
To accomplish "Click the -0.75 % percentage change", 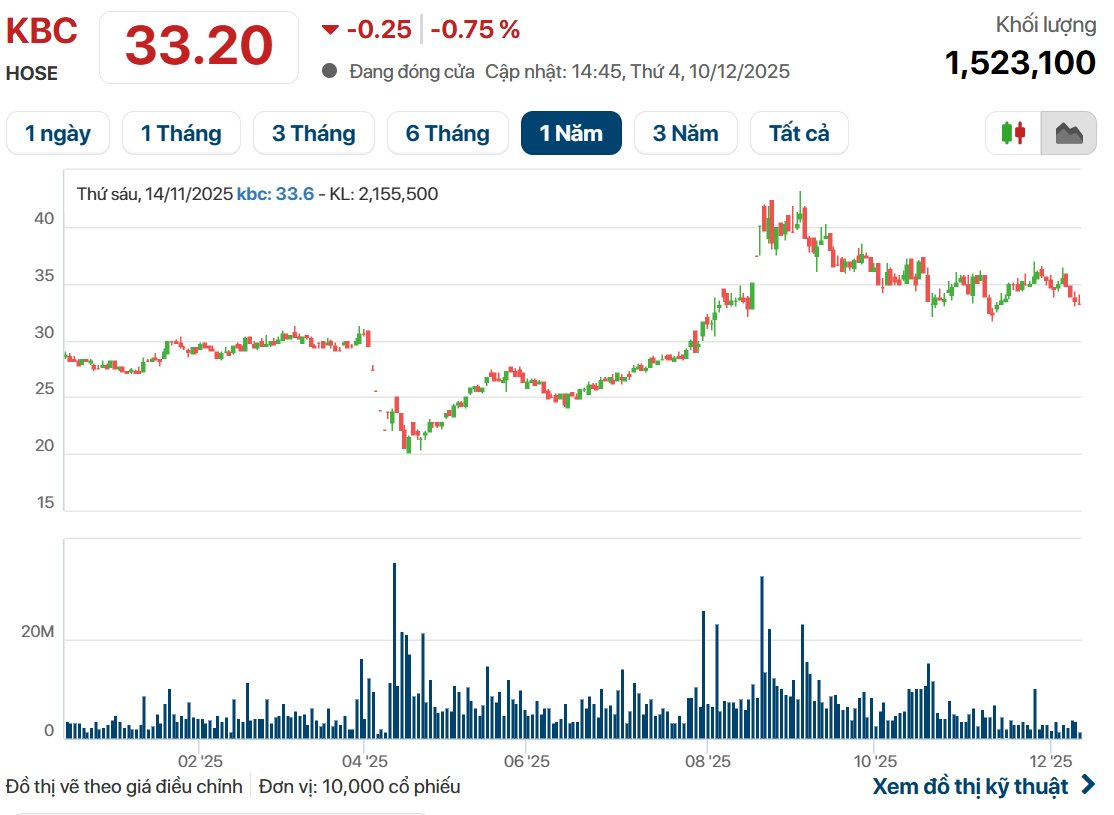I will pyautogui.click(x=475, y=30).
